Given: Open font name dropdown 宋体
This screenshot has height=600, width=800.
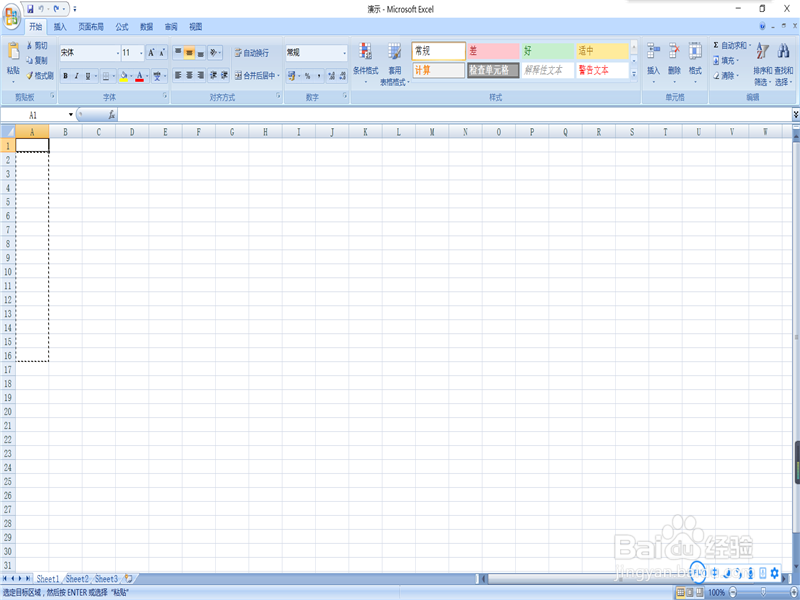Looking at the screenshot, I should tap(118, 53).
